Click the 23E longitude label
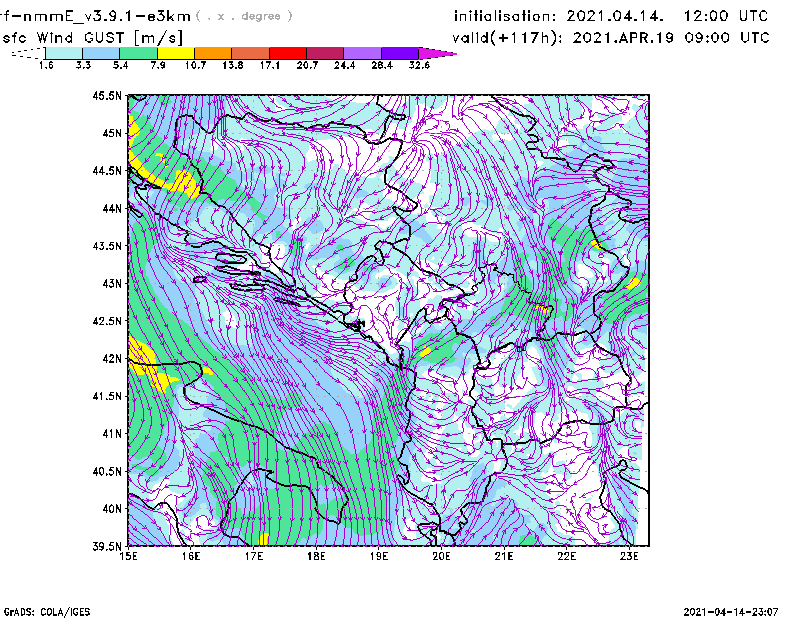800x618 pixels. click(629, 556)
